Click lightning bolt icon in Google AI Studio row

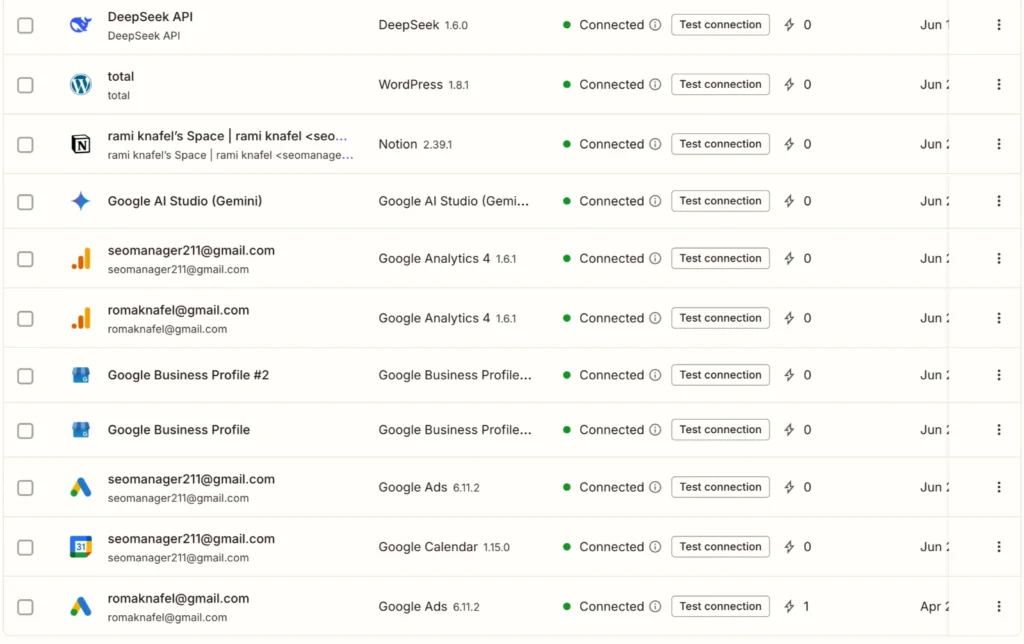coord(789,201)
